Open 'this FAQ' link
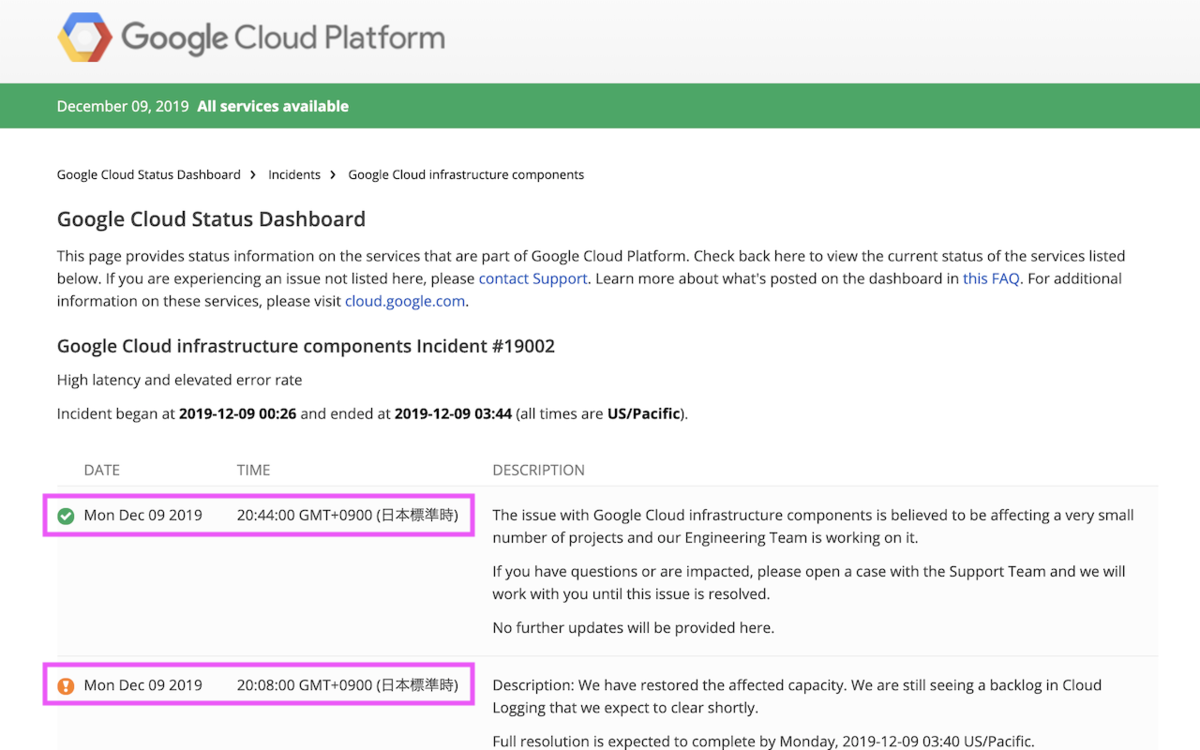1200x750 pixels. pyautogui.click(x=991, y=279)
